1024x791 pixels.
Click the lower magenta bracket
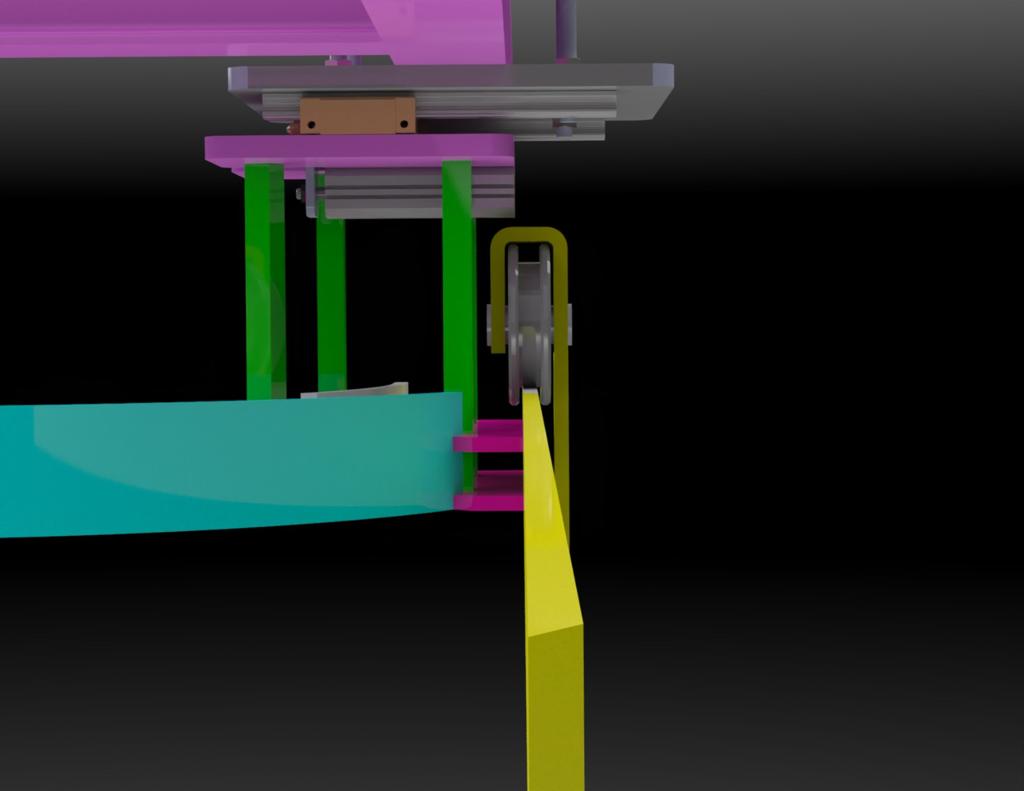[x=490, y=498]
